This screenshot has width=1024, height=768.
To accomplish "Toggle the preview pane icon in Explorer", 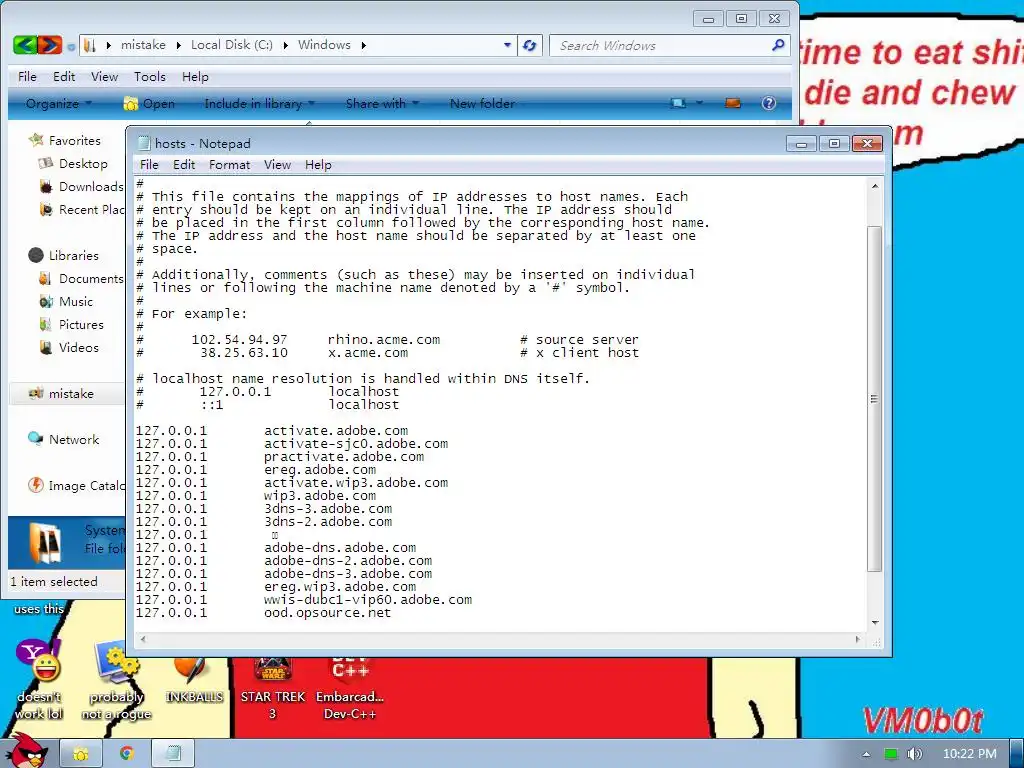I will [x=733, y=103].
